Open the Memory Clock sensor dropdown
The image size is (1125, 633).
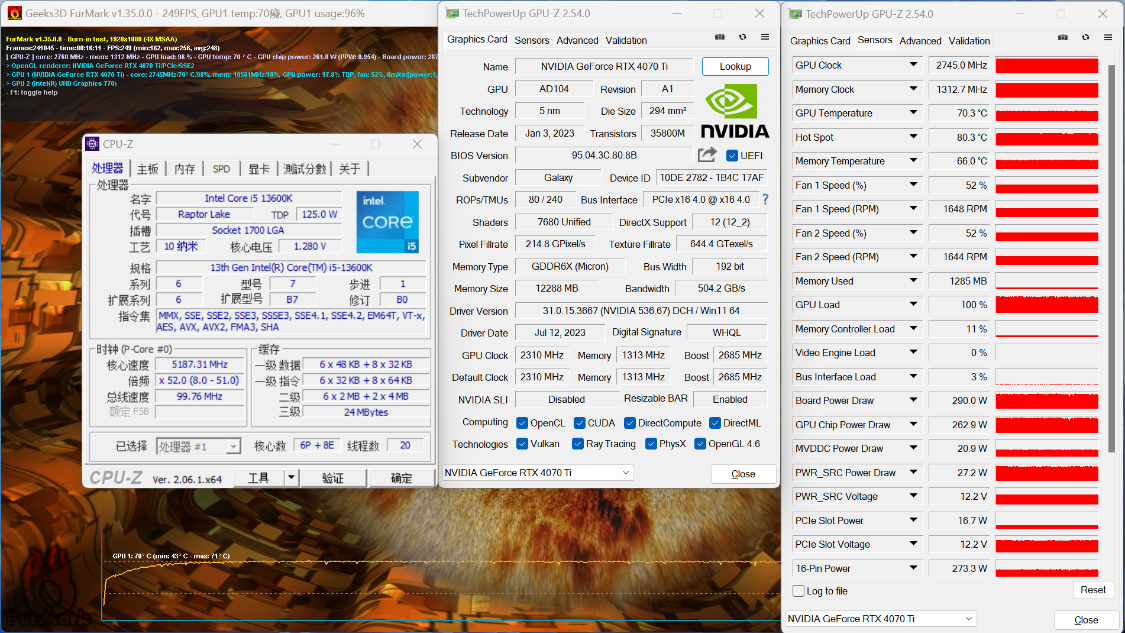point(913,89)
